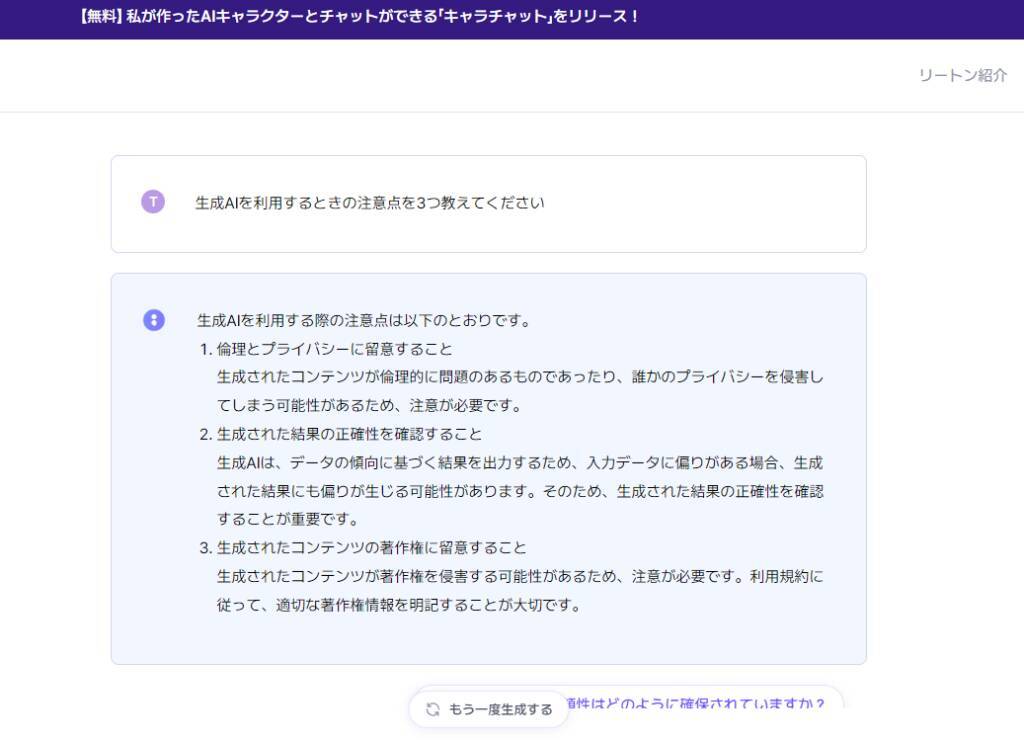Click heading 1 倫理とプライバシーに留意すること
Image resolution: width=1024 pixels, height=743 pixels.
click(334, 349)
